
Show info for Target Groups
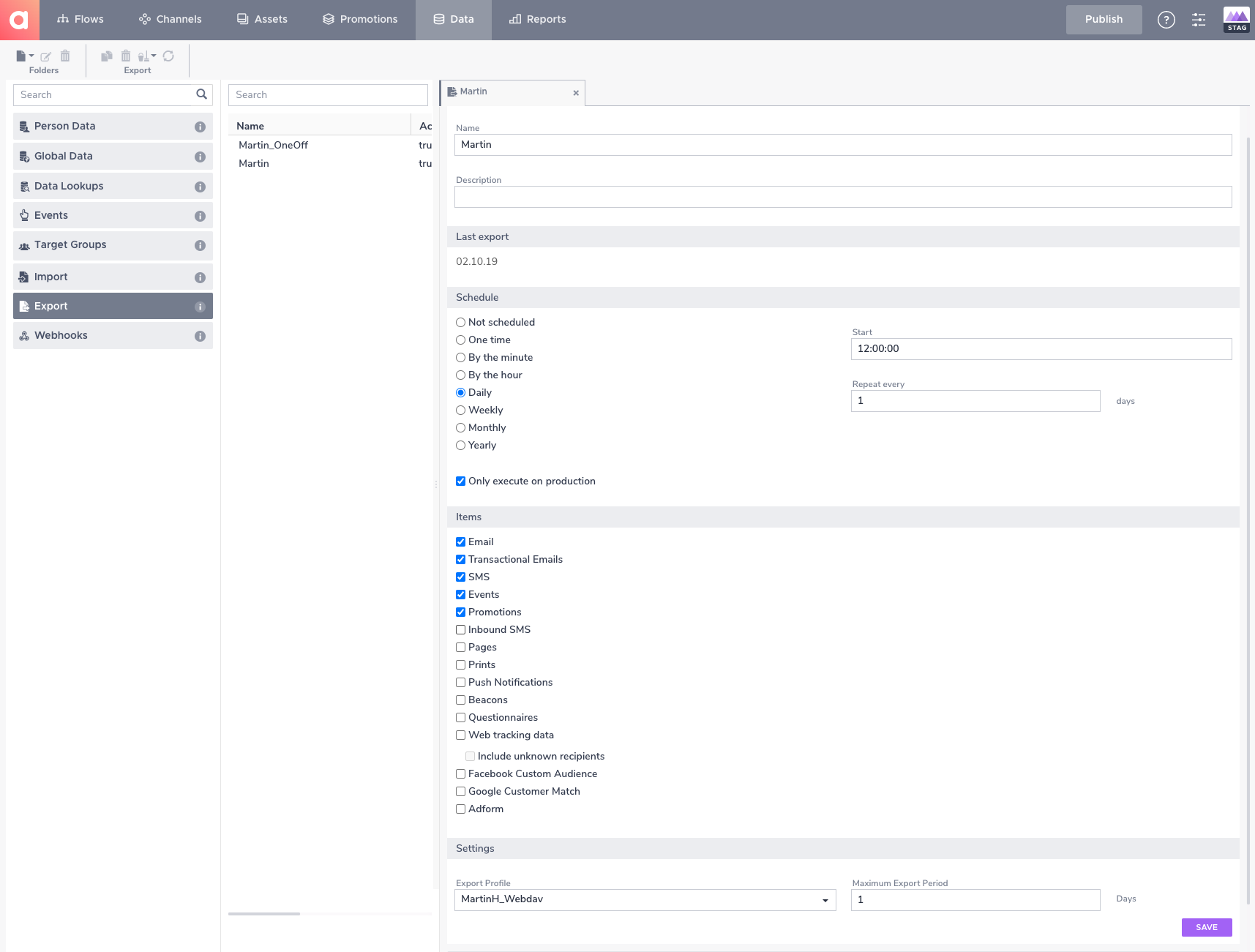(x=200, y=245)
